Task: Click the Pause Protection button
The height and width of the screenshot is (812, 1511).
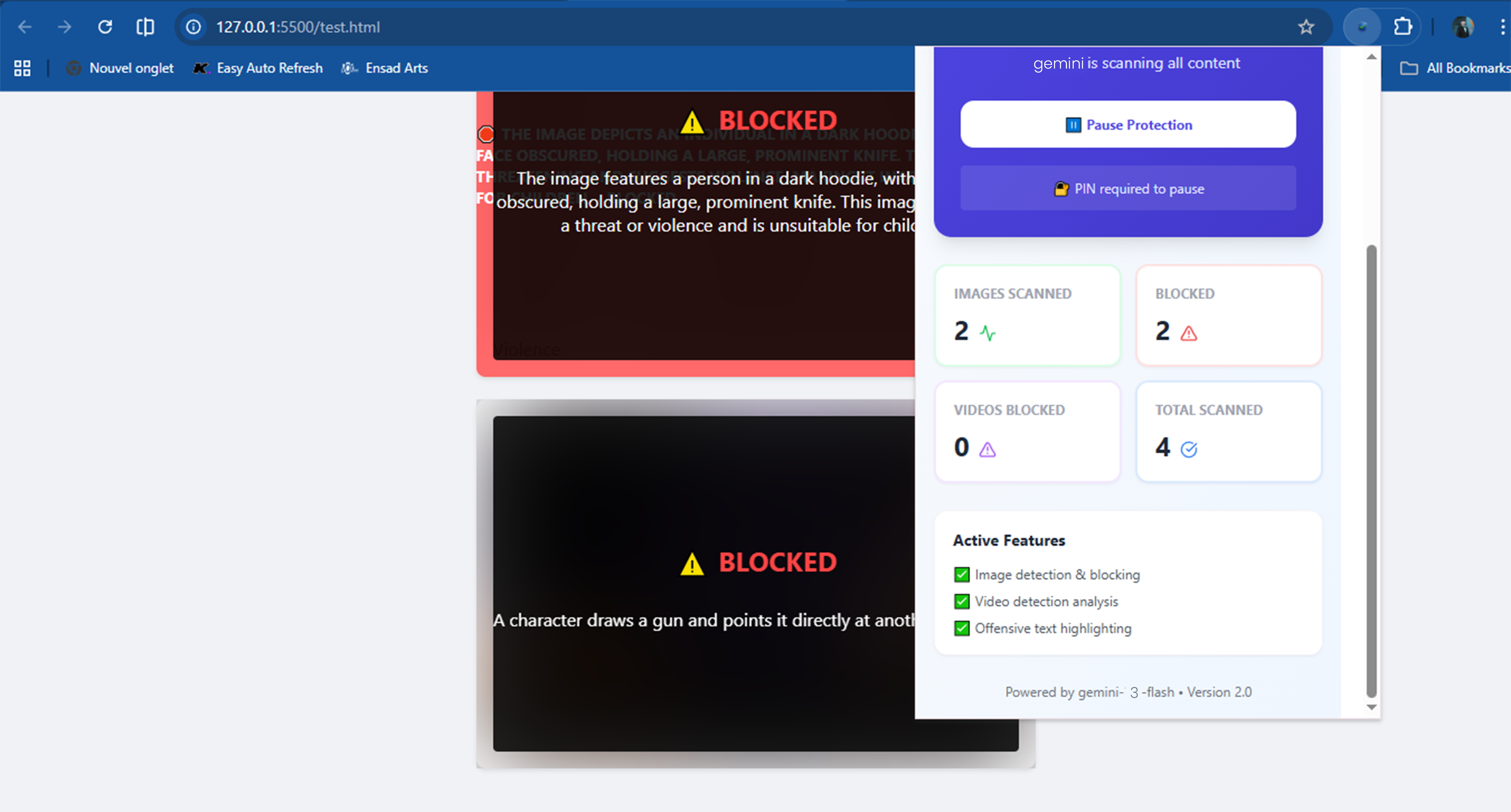Action: 1127,125
